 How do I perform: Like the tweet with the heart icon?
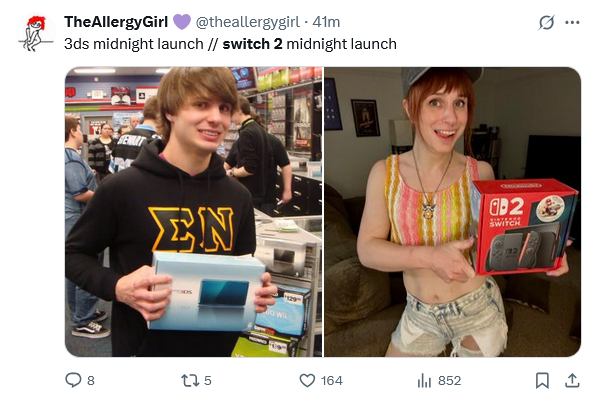click(x=307, y=380)
